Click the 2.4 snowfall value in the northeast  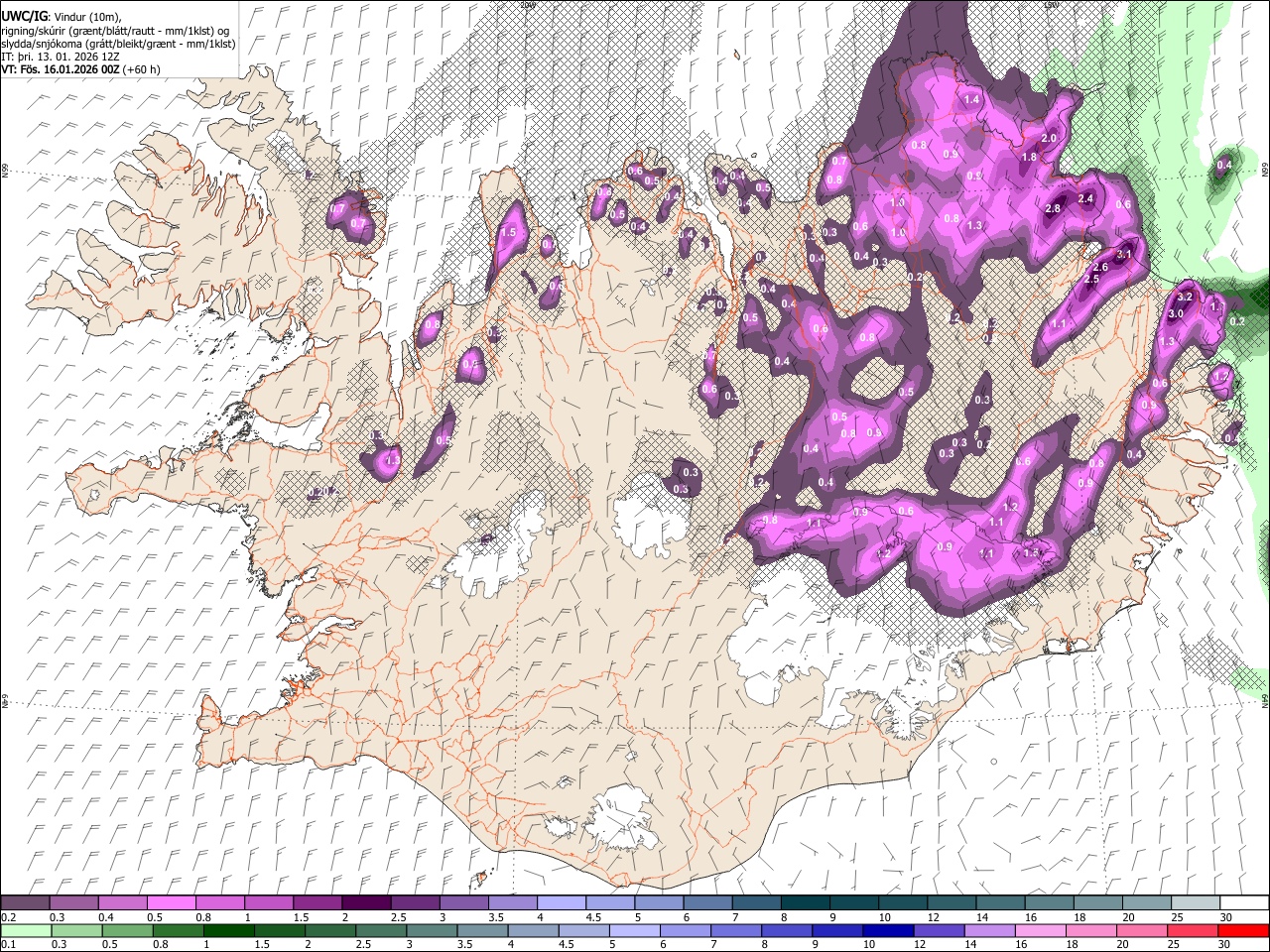pos(1085,199)
